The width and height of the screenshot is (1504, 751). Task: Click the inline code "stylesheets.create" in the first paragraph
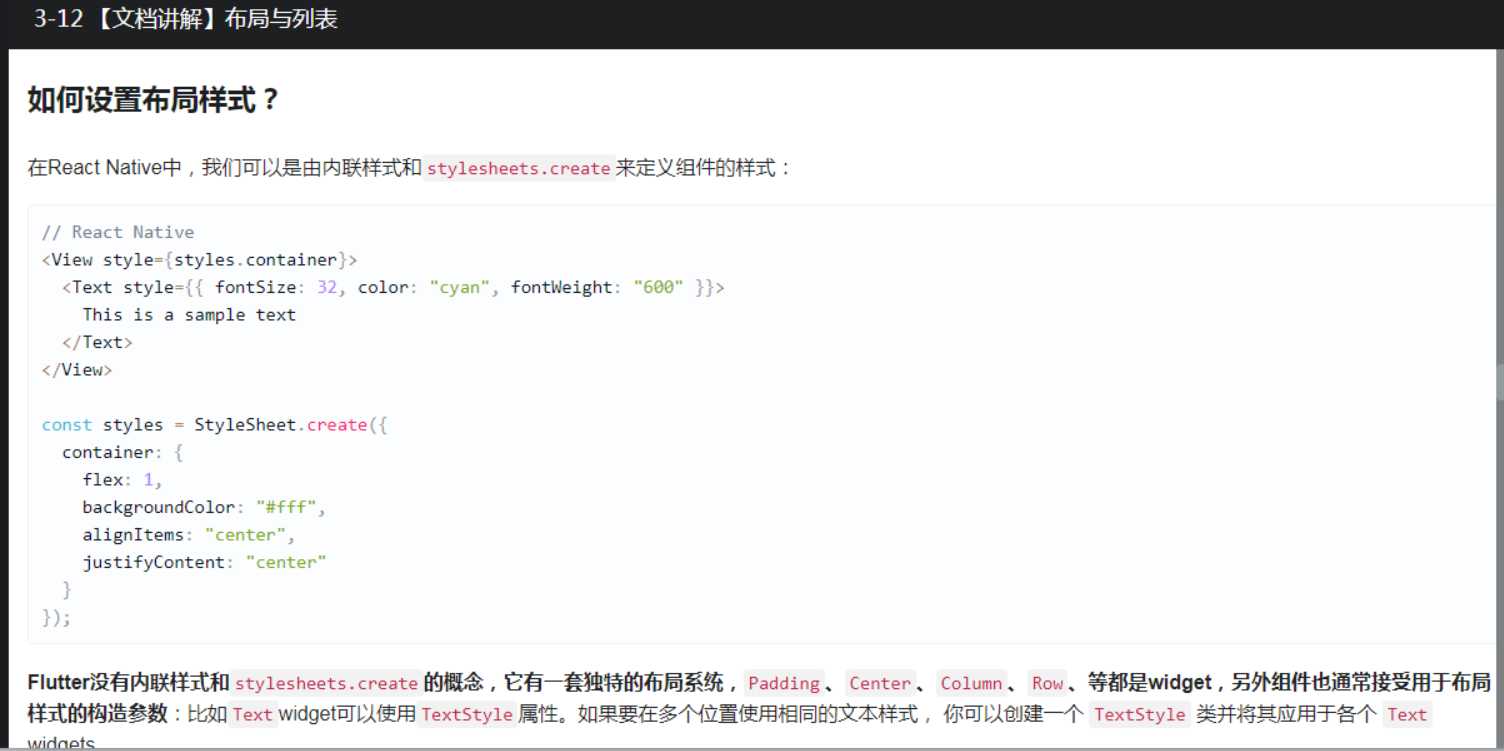tap(518, 169)
